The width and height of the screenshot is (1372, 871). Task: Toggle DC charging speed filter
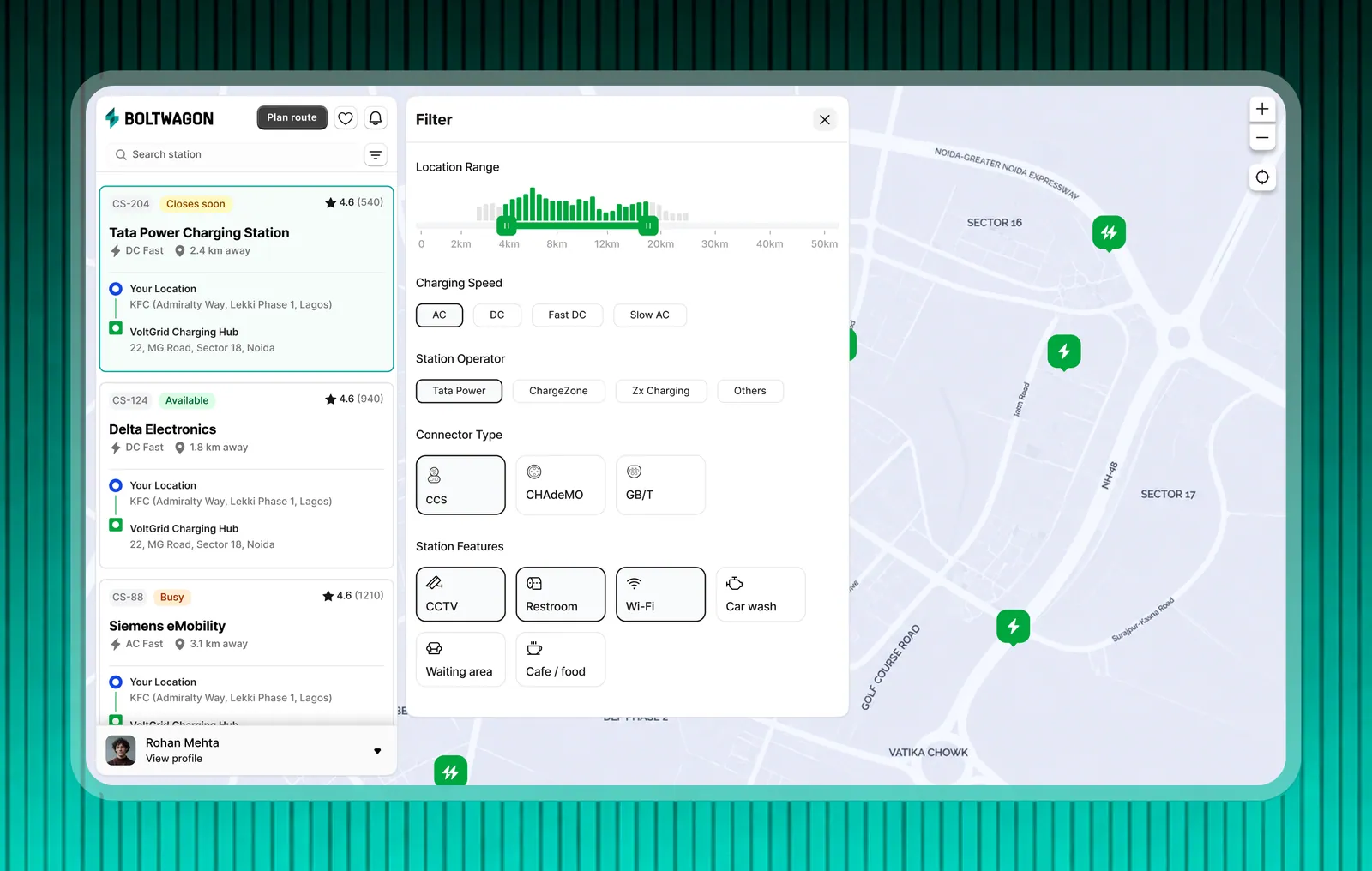pos(497,315)
